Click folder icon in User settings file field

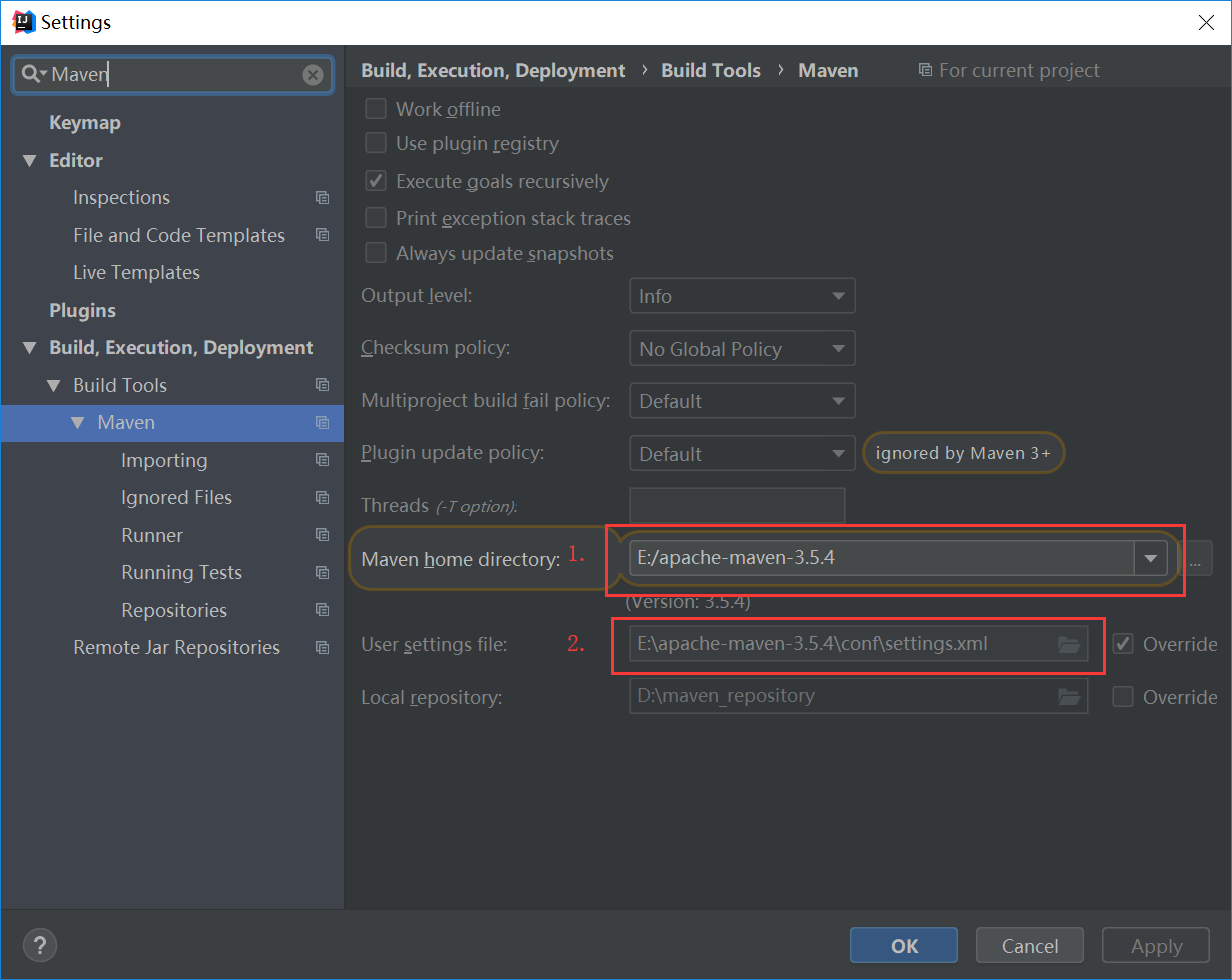coord(1069,644)
